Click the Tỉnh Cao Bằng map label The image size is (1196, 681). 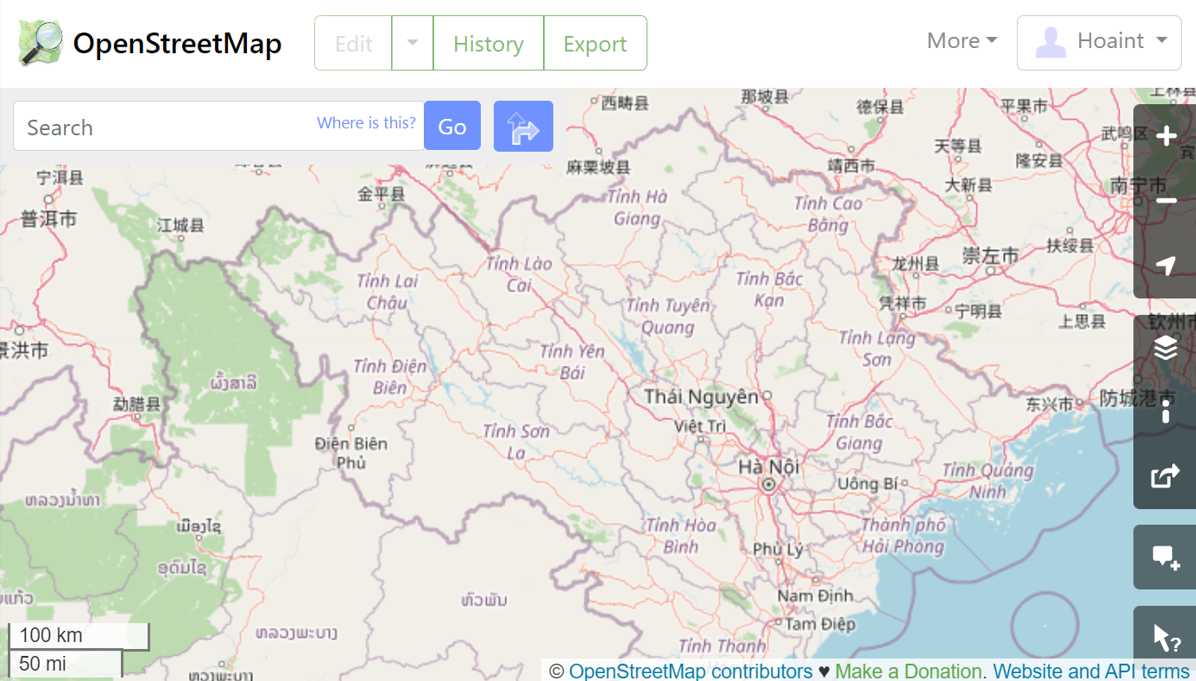pos(828,214)
